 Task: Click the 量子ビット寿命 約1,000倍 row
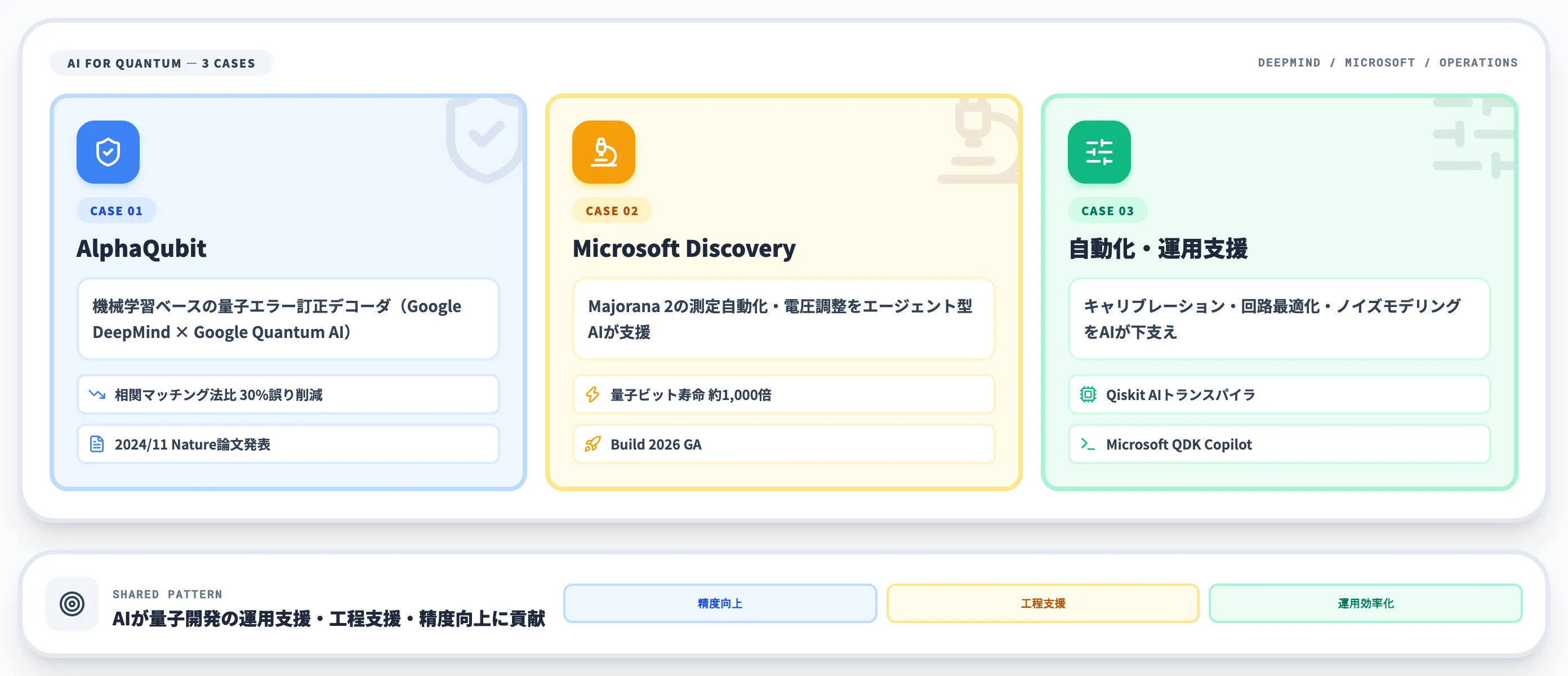pos(783,395)
